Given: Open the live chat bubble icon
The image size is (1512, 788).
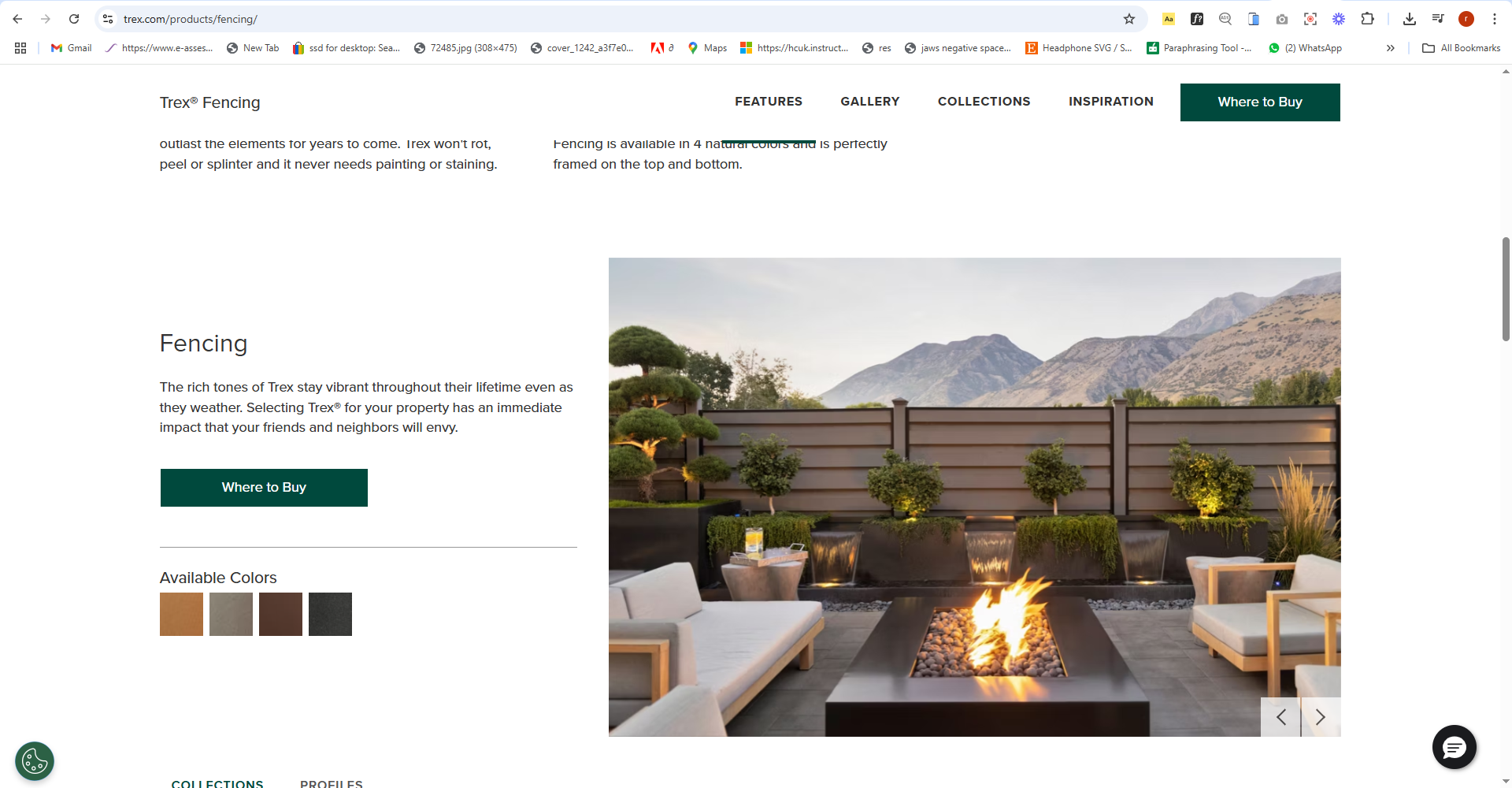Looking at the screenshot, I should [x=1454, y=747].
